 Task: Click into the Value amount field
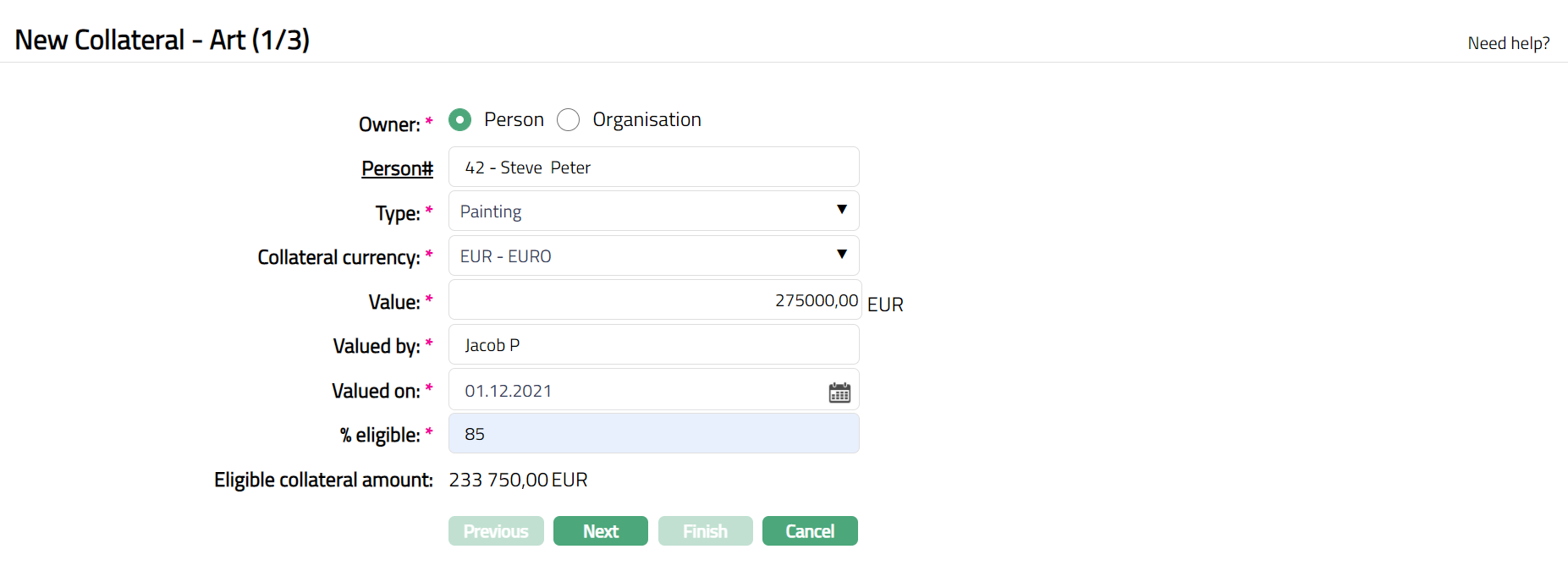(653, 300)
